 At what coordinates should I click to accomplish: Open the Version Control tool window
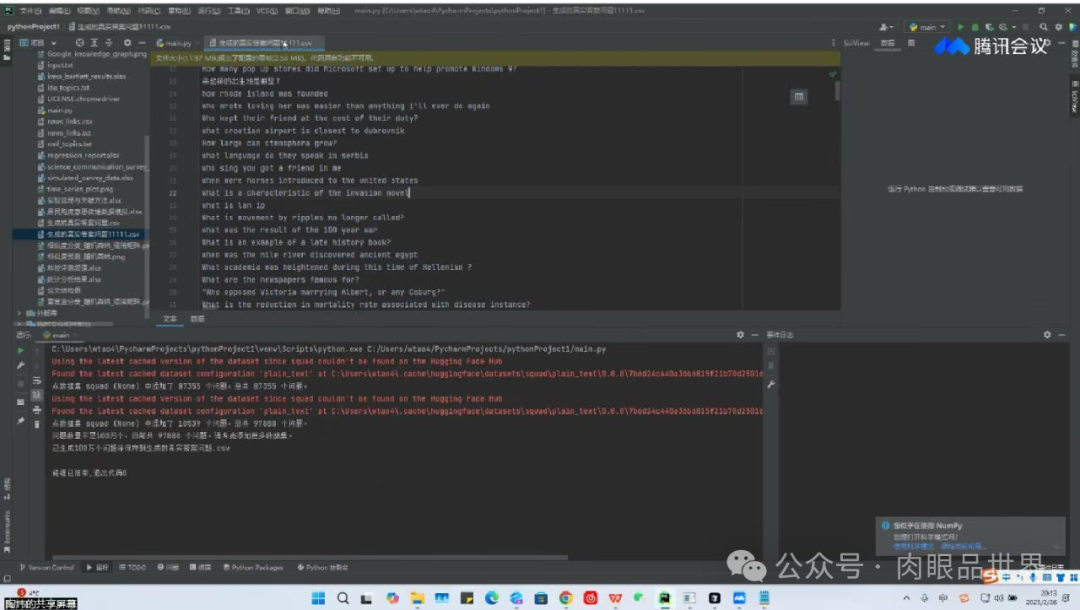pyautogui.click(x=47, y=567)
